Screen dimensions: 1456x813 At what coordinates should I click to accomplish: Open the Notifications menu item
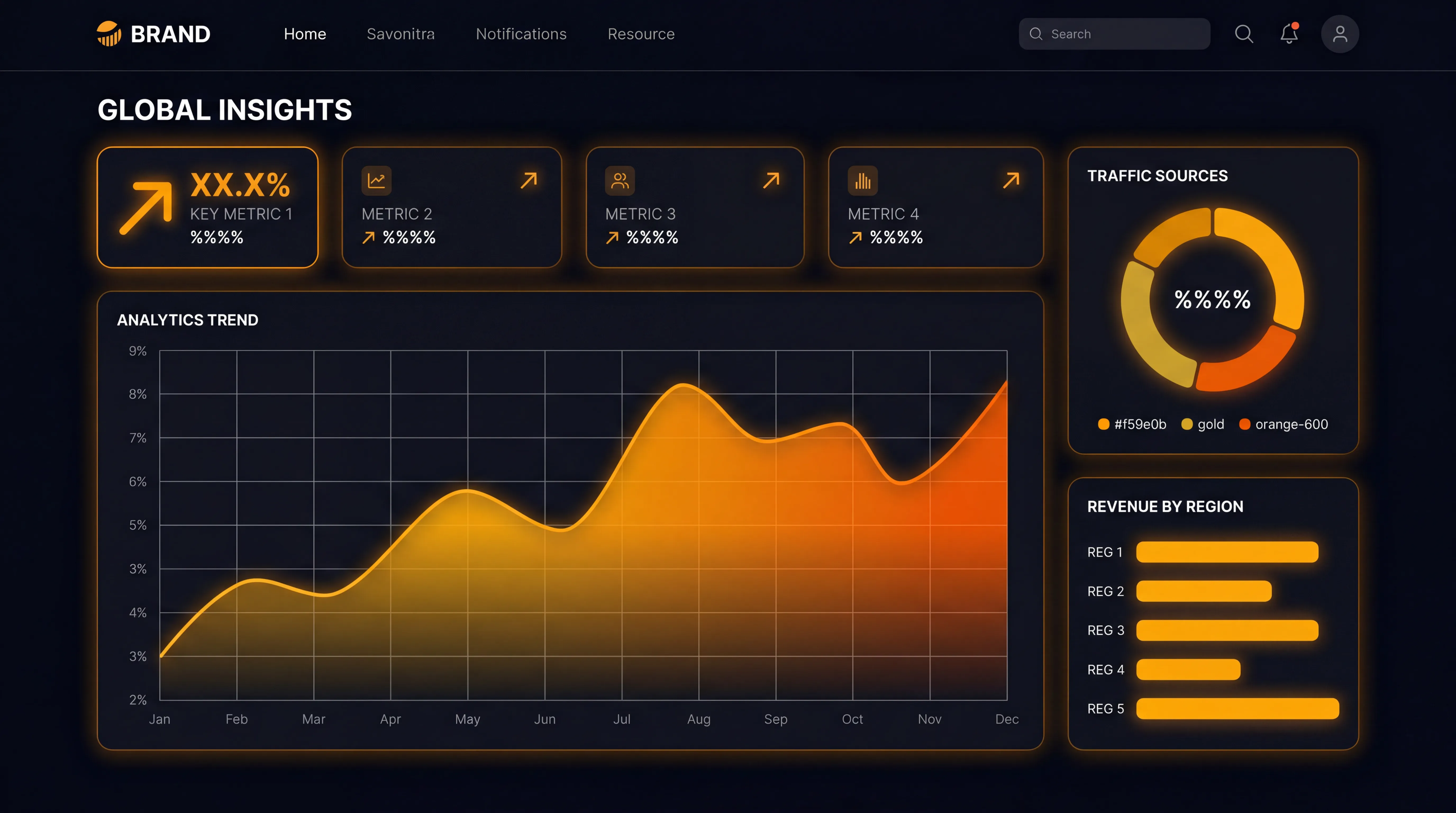tap(521, 34)
